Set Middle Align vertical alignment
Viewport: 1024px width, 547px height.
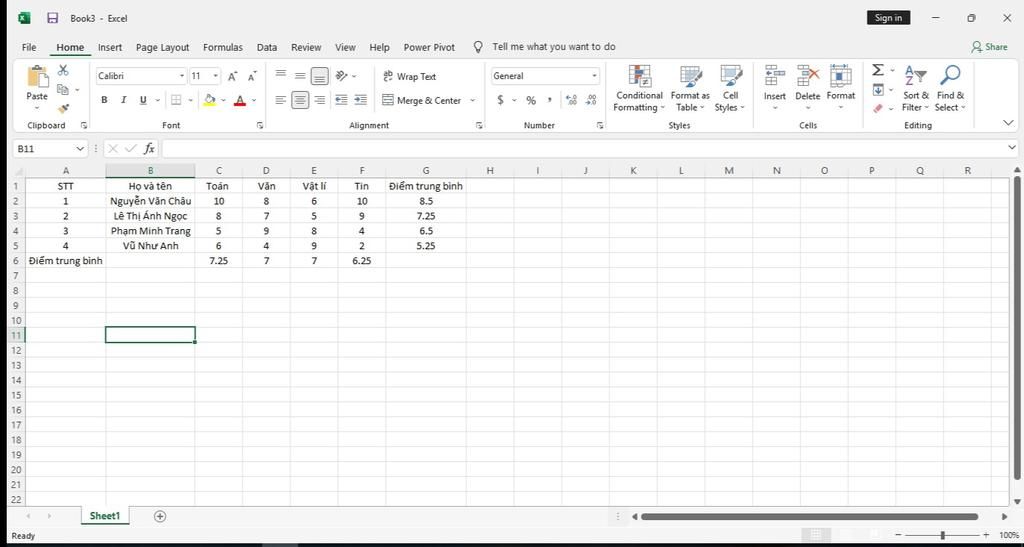[x=300, y=76]
